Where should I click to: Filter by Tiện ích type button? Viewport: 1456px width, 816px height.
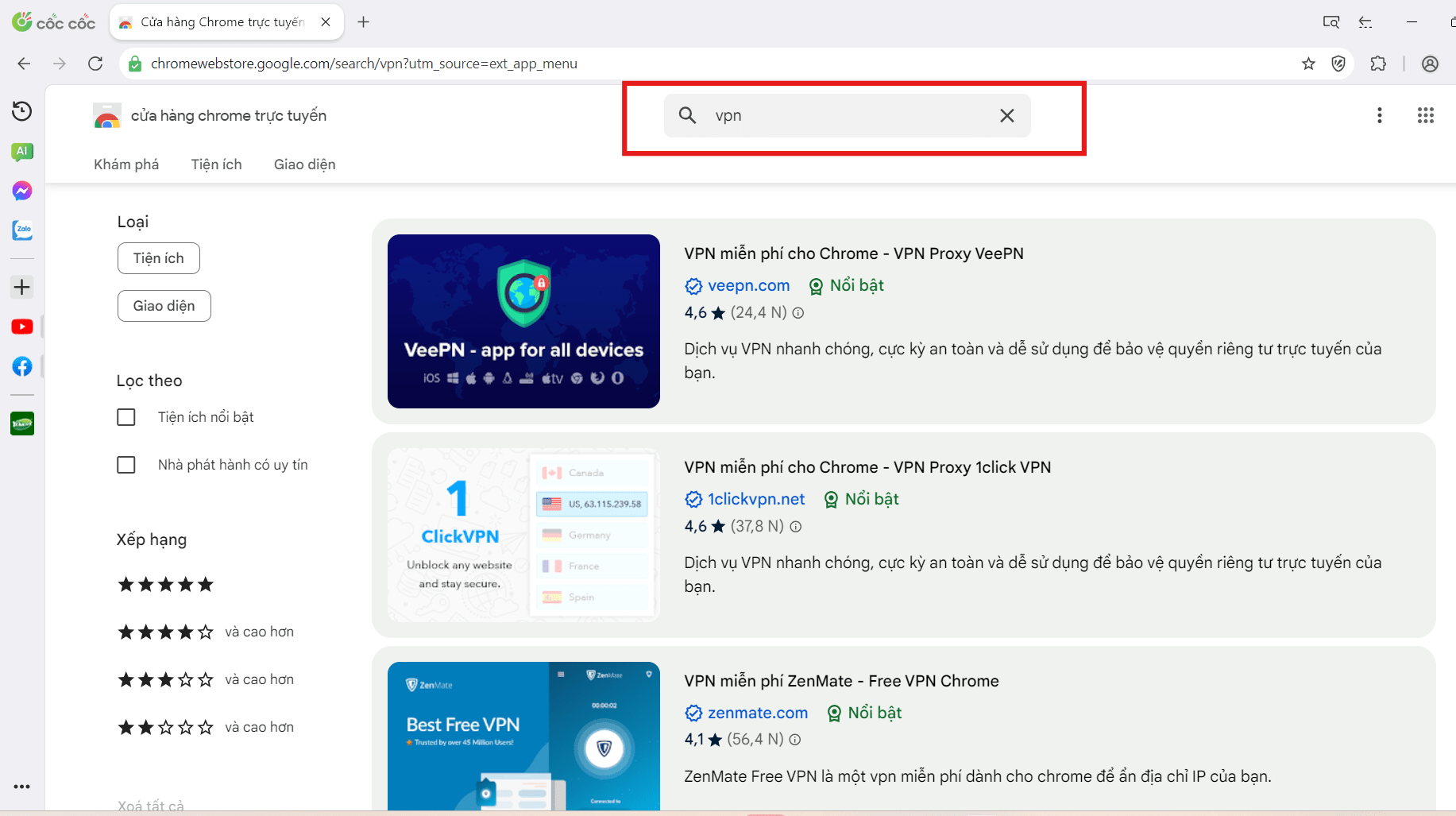(x=159, y=258)
